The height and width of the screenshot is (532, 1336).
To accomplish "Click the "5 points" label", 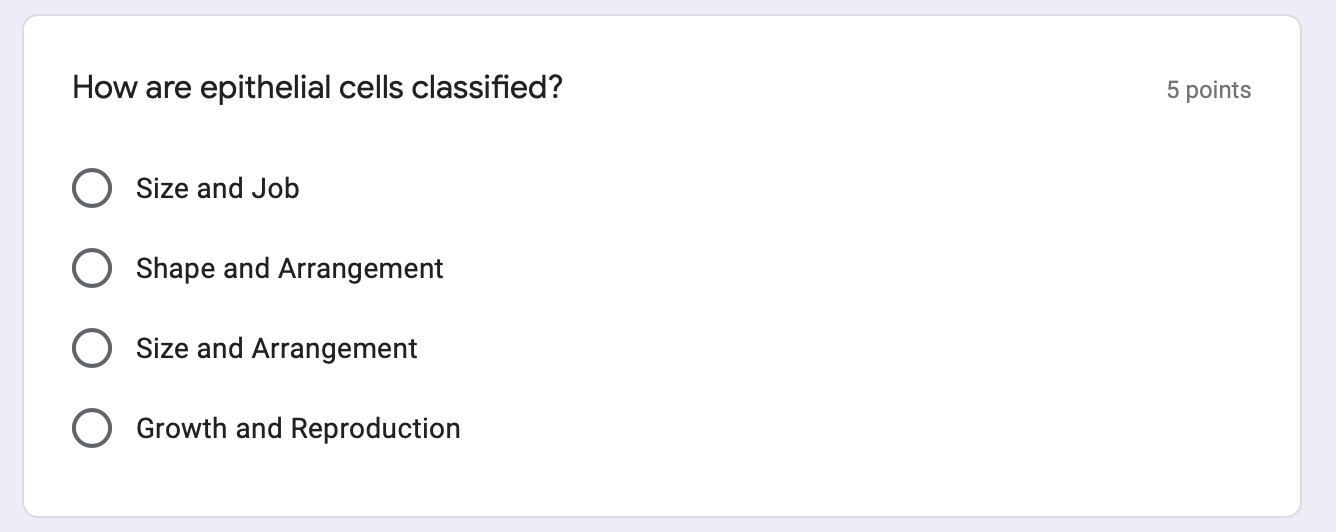I will pyautogui.click(x=1208, y=90).
